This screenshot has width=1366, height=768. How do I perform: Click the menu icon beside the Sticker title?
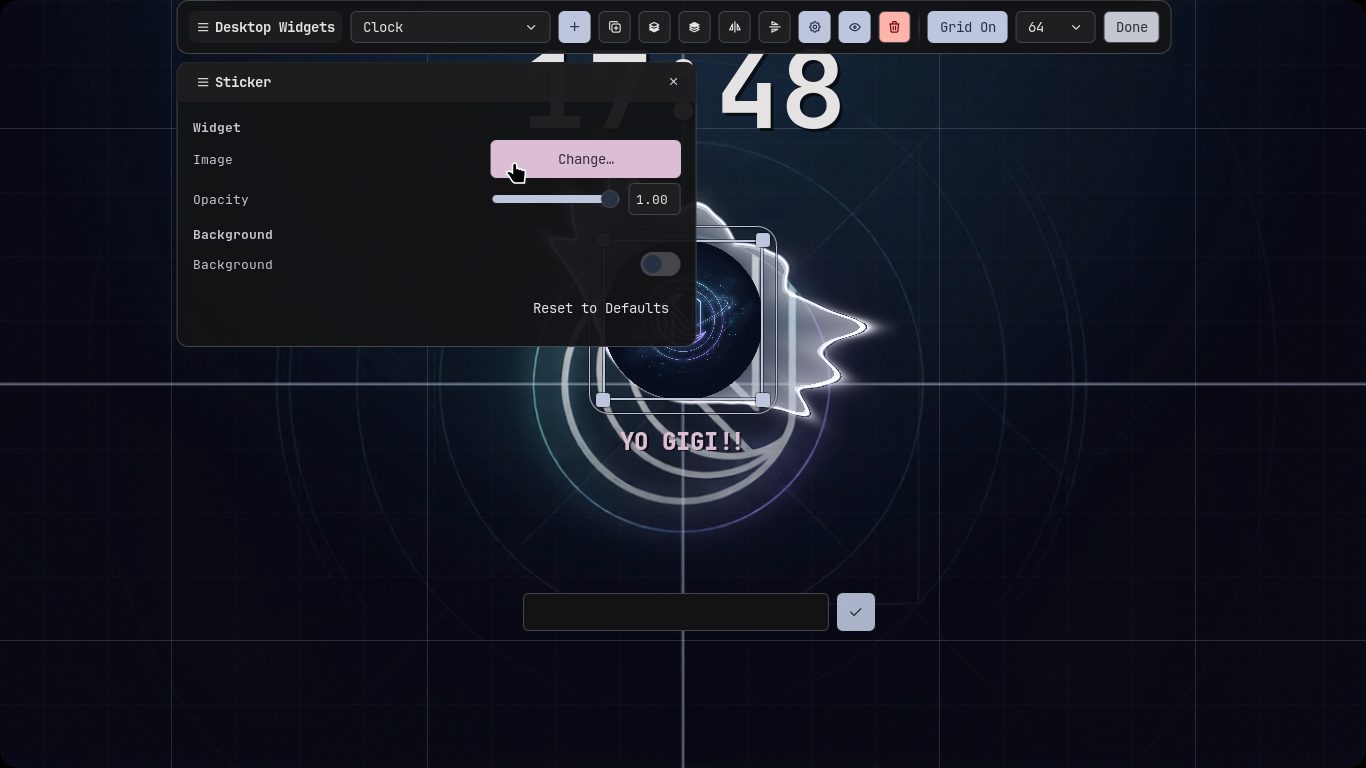203,82
